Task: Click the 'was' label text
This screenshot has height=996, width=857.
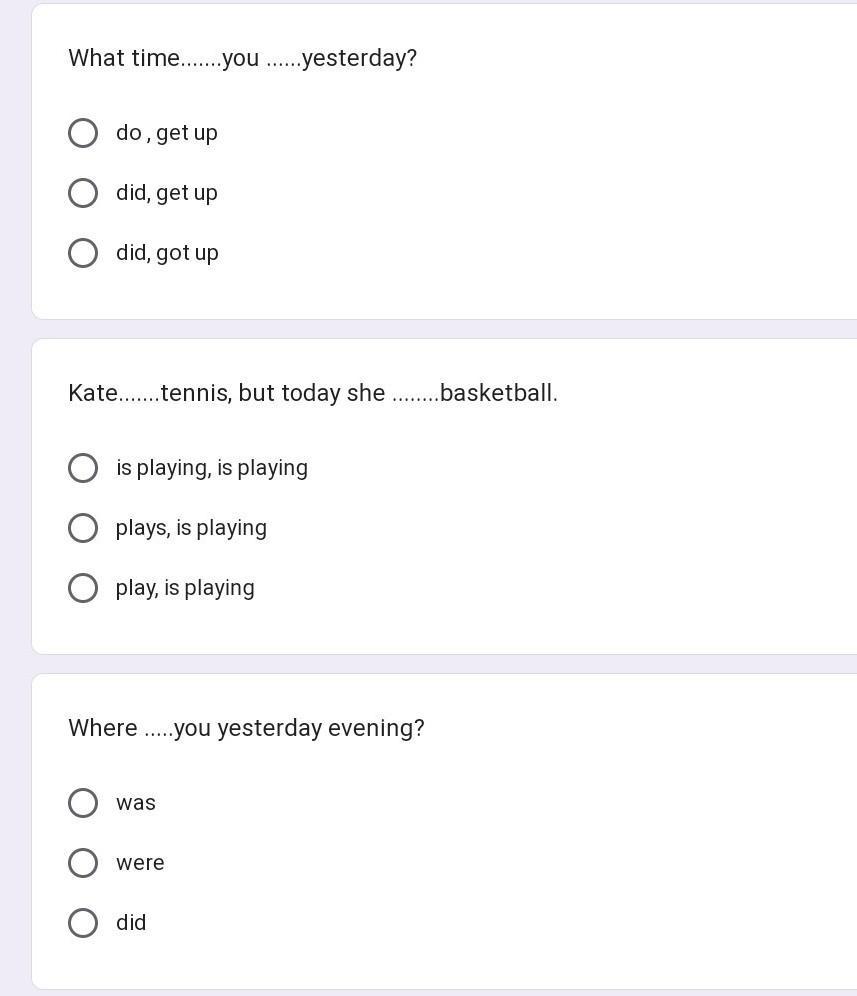Action: point(135,803)
